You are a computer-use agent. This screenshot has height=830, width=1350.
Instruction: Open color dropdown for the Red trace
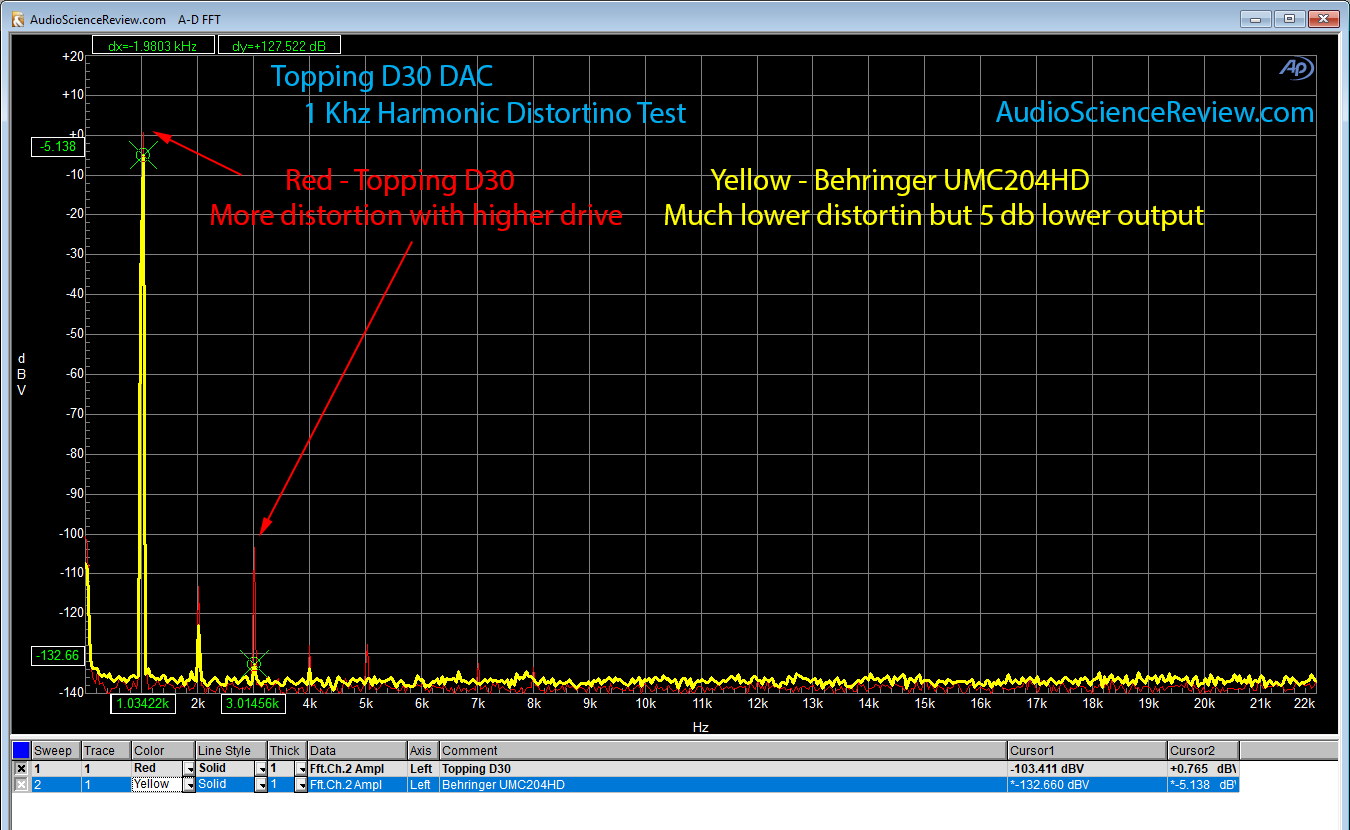[x=188, y=768]
